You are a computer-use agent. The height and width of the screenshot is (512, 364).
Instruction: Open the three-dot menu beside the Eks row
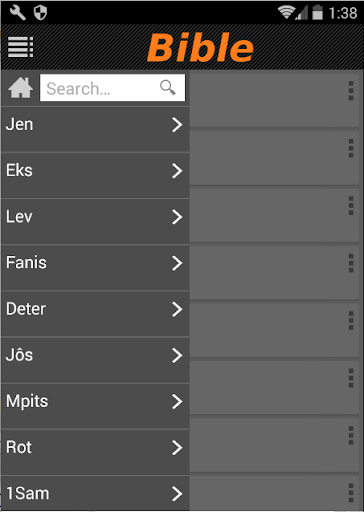click(x=351, y=148)
